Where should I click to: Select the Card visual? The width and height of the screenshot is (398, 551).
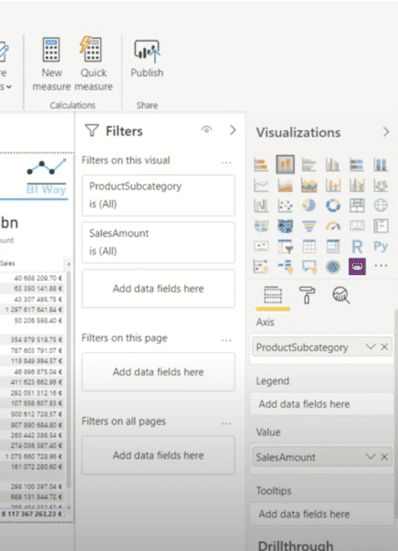(357, 226)
